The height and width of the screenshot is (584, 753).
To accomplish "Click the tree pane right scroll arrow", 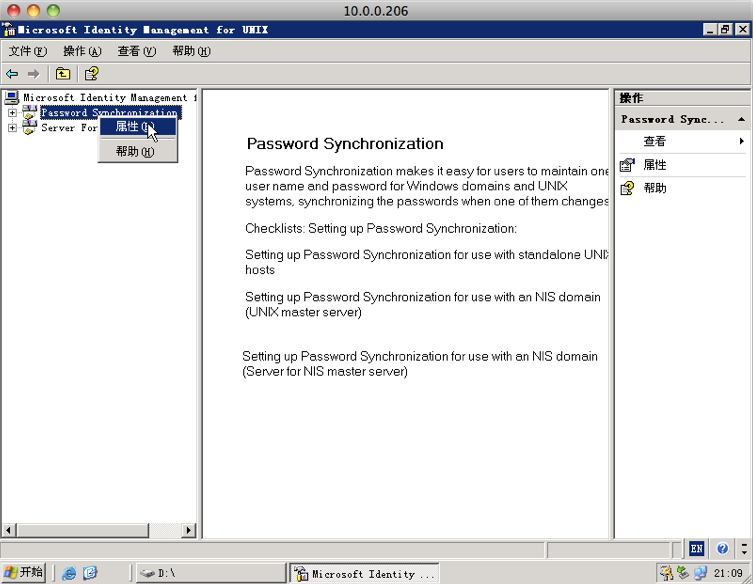I will point(189,530).
